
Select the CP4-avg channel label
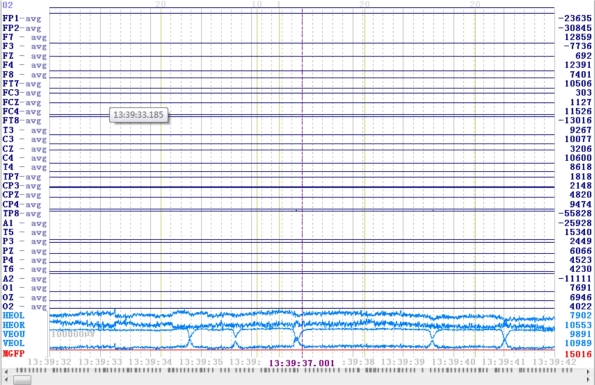[x=22, y=204]
